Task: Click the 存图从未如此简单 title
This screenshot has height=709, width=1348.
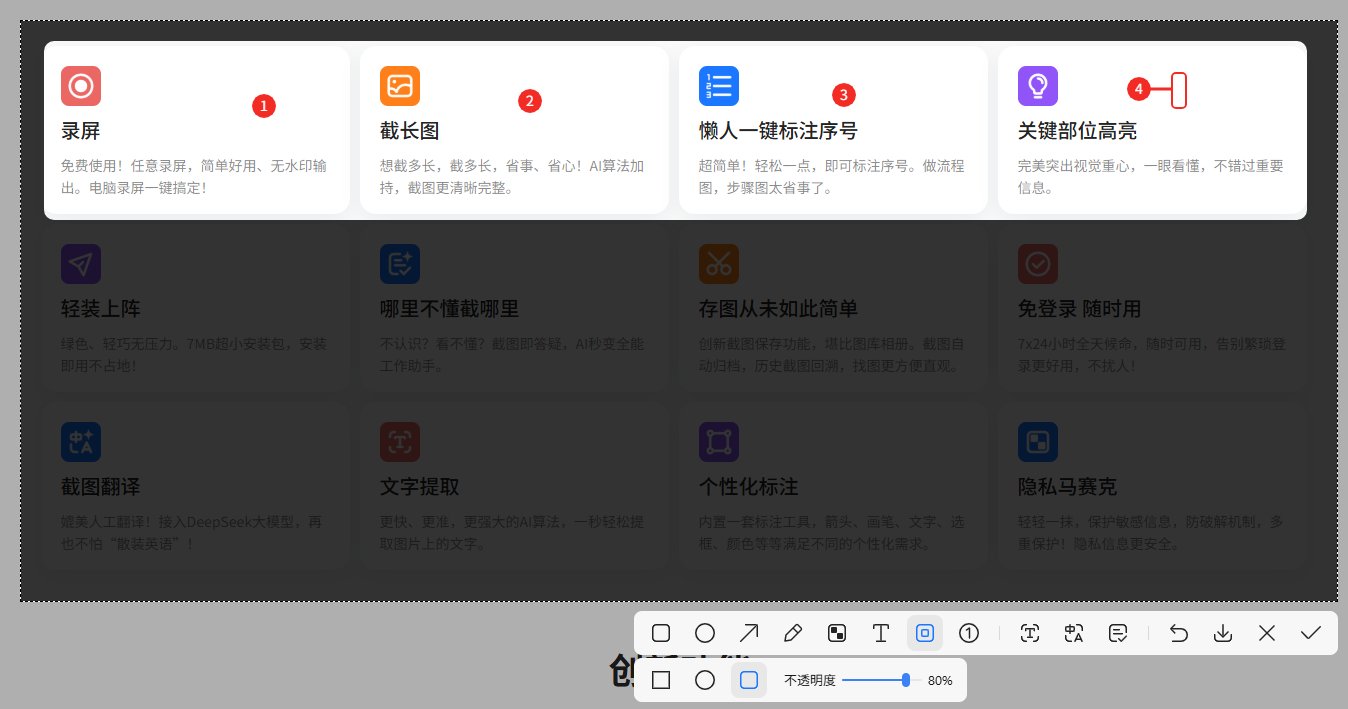Action: pos(778,309)
